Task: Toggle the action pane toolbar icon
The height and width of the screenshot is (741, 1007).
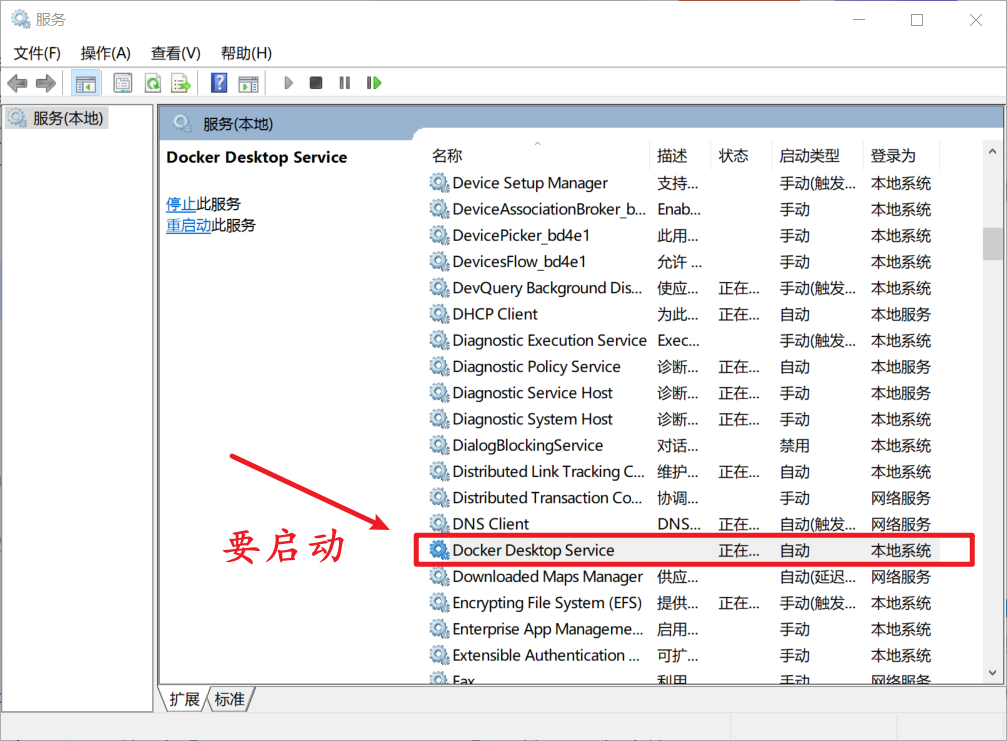Action: point(248,83)
